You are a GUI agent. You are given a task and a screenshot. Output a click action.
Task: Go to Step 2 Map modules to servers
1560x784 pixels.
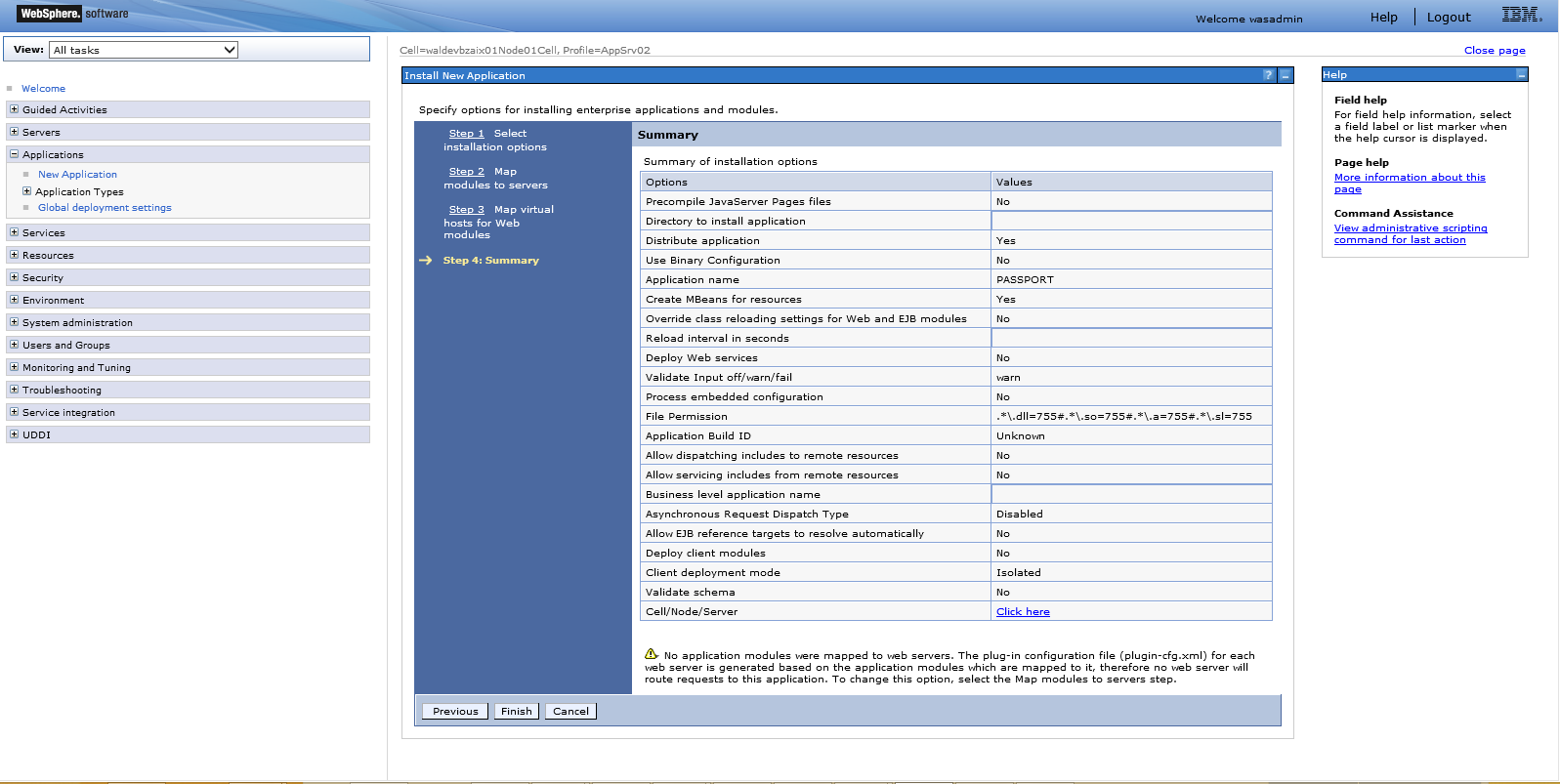(x=466, y=172)
